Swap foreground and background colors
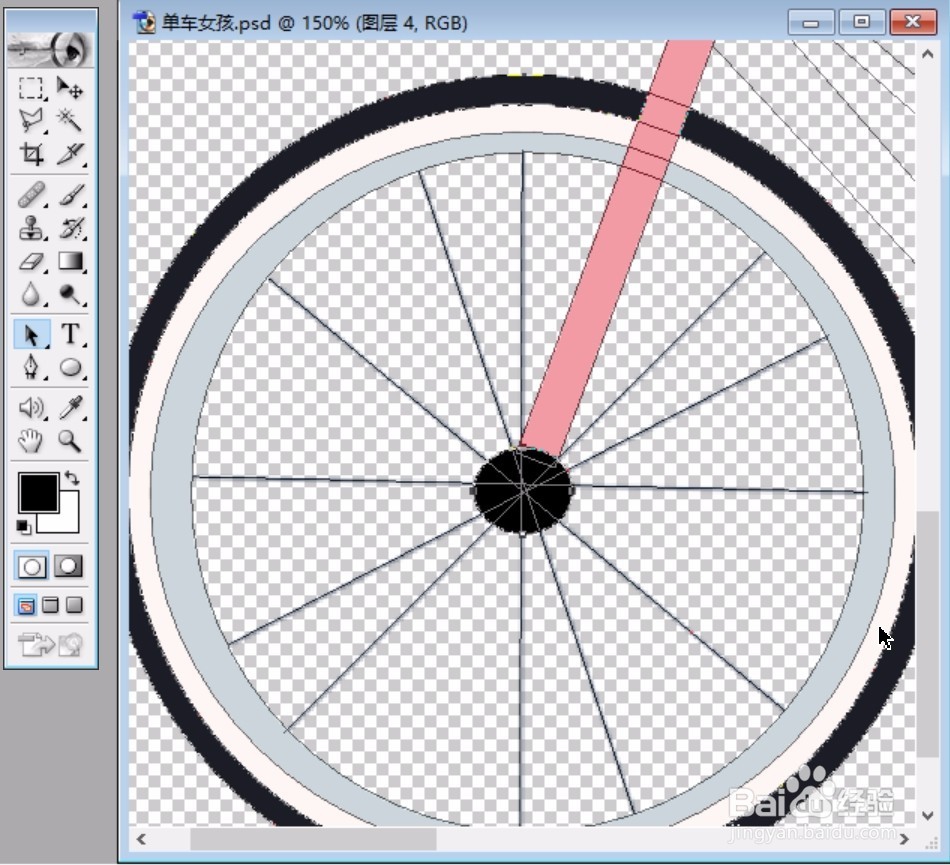Screen dimensions: 950x865 (x=72, y=478)
